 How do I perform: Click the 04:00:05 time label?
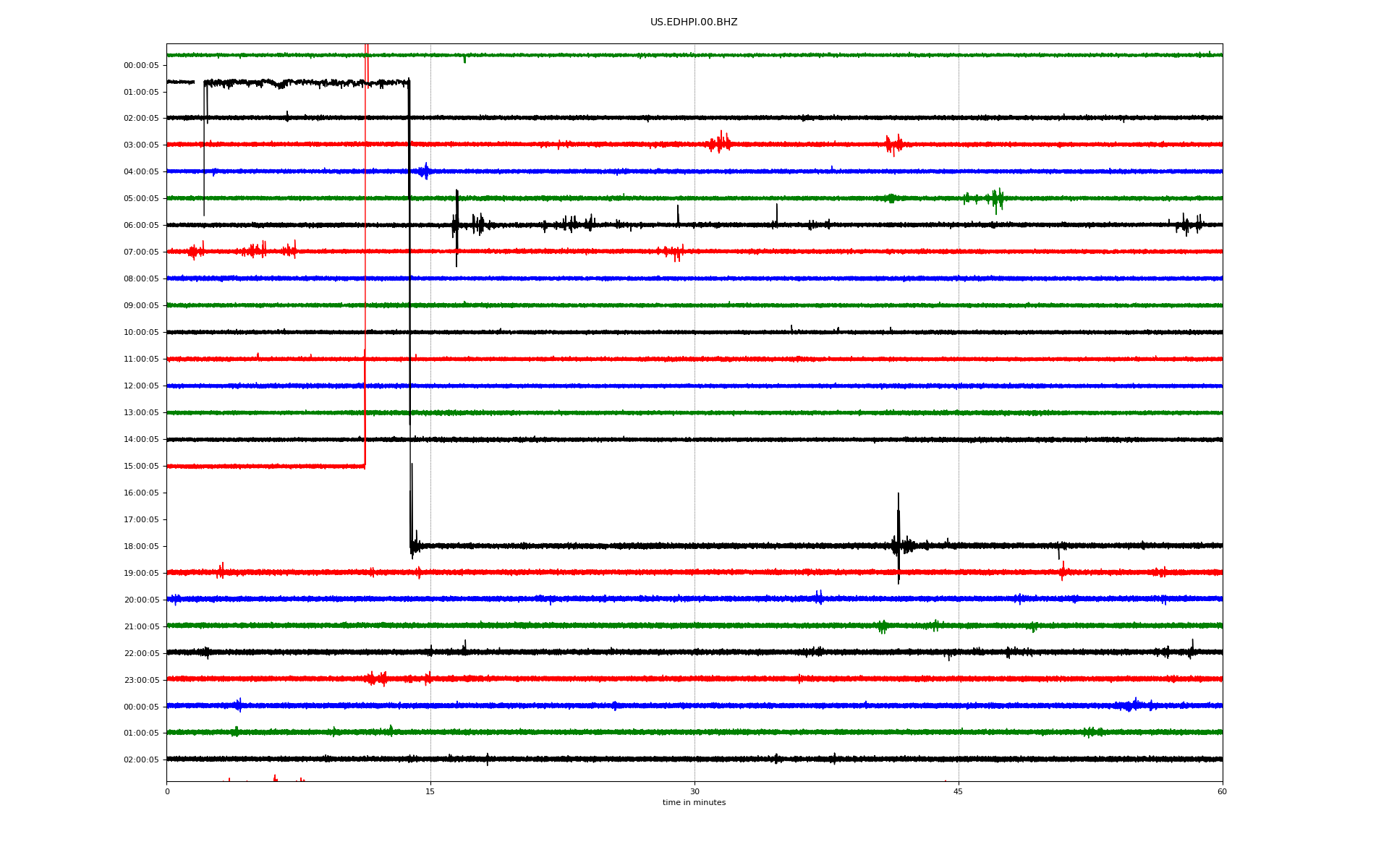tap(141, 172)
